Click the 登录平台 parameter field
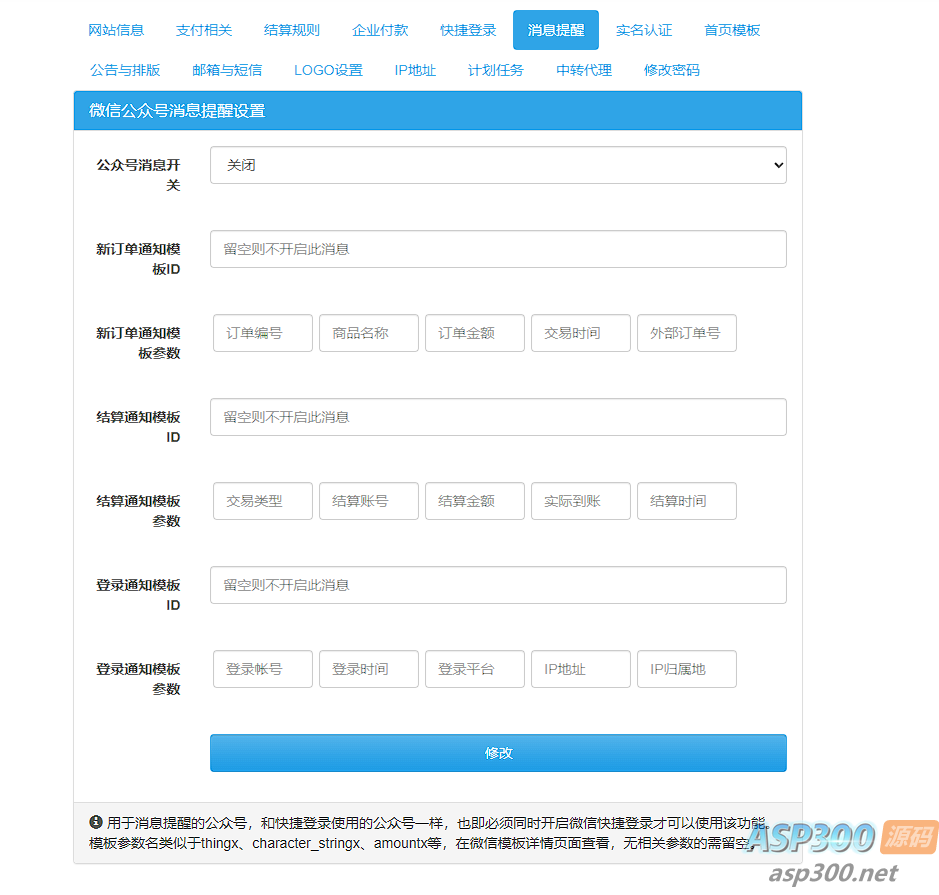The height and width of the screenshot is (895, 939). 474,669
